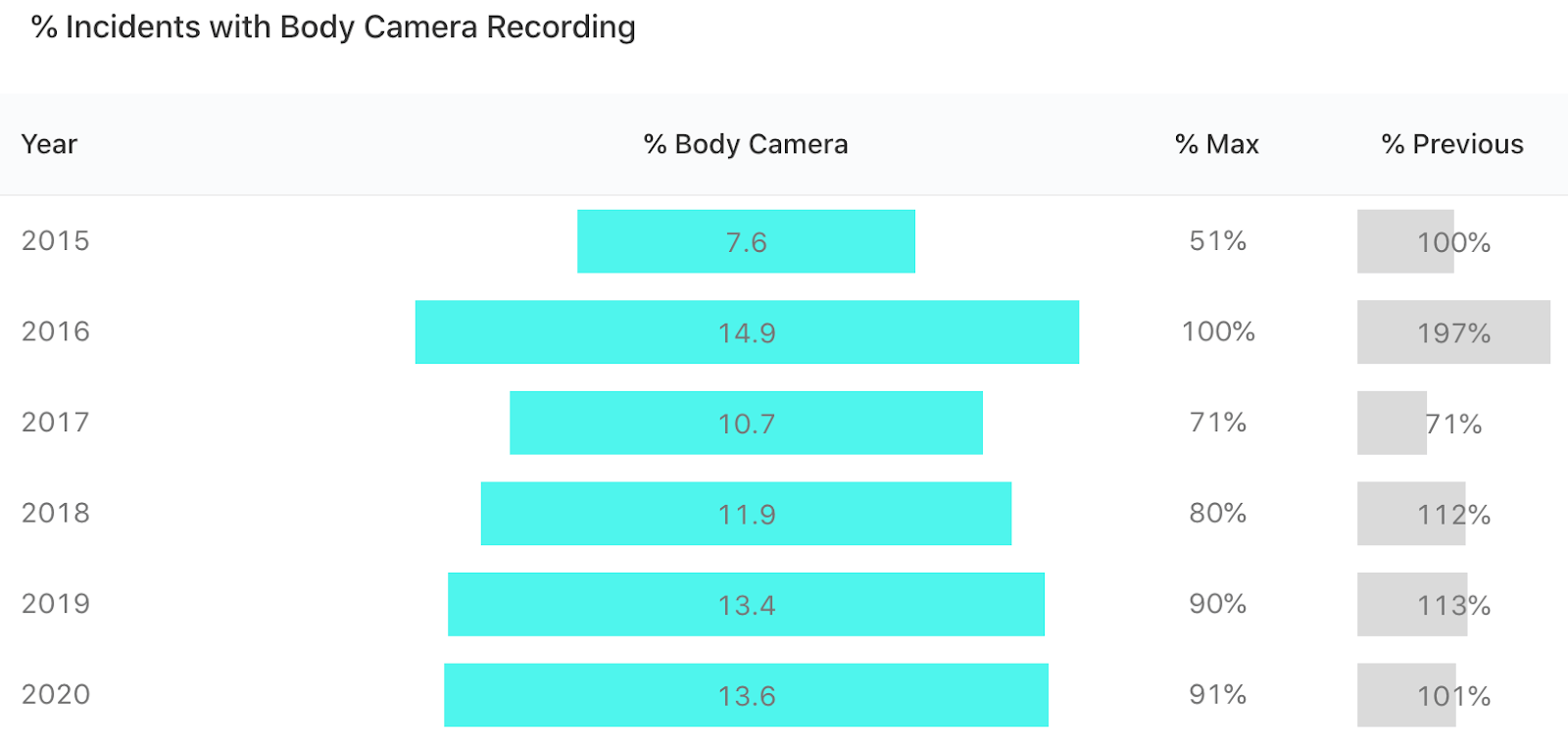Click the Year column header

click(x=49, y=144)
